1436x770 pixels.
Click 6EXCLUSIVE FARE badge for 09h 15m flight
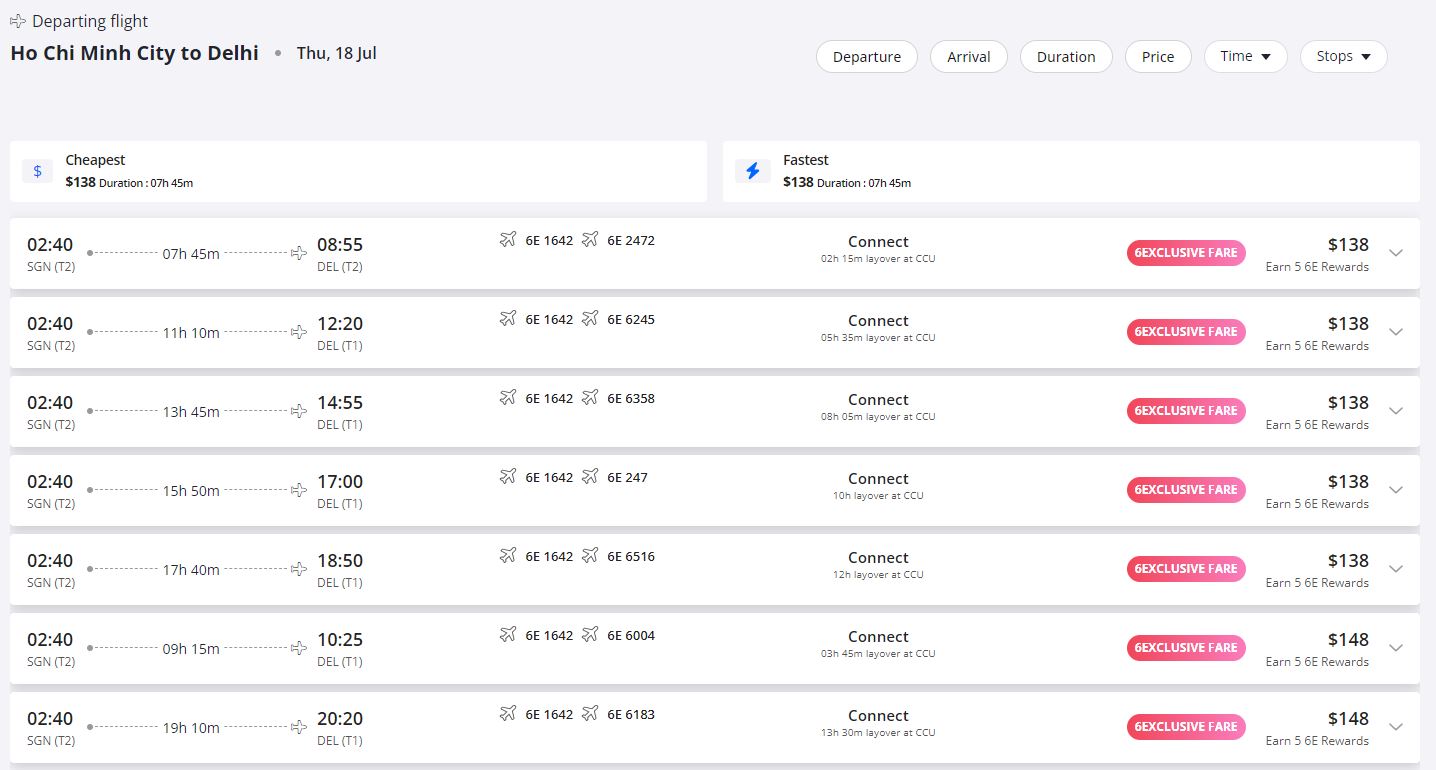[x=1186, y=648]
